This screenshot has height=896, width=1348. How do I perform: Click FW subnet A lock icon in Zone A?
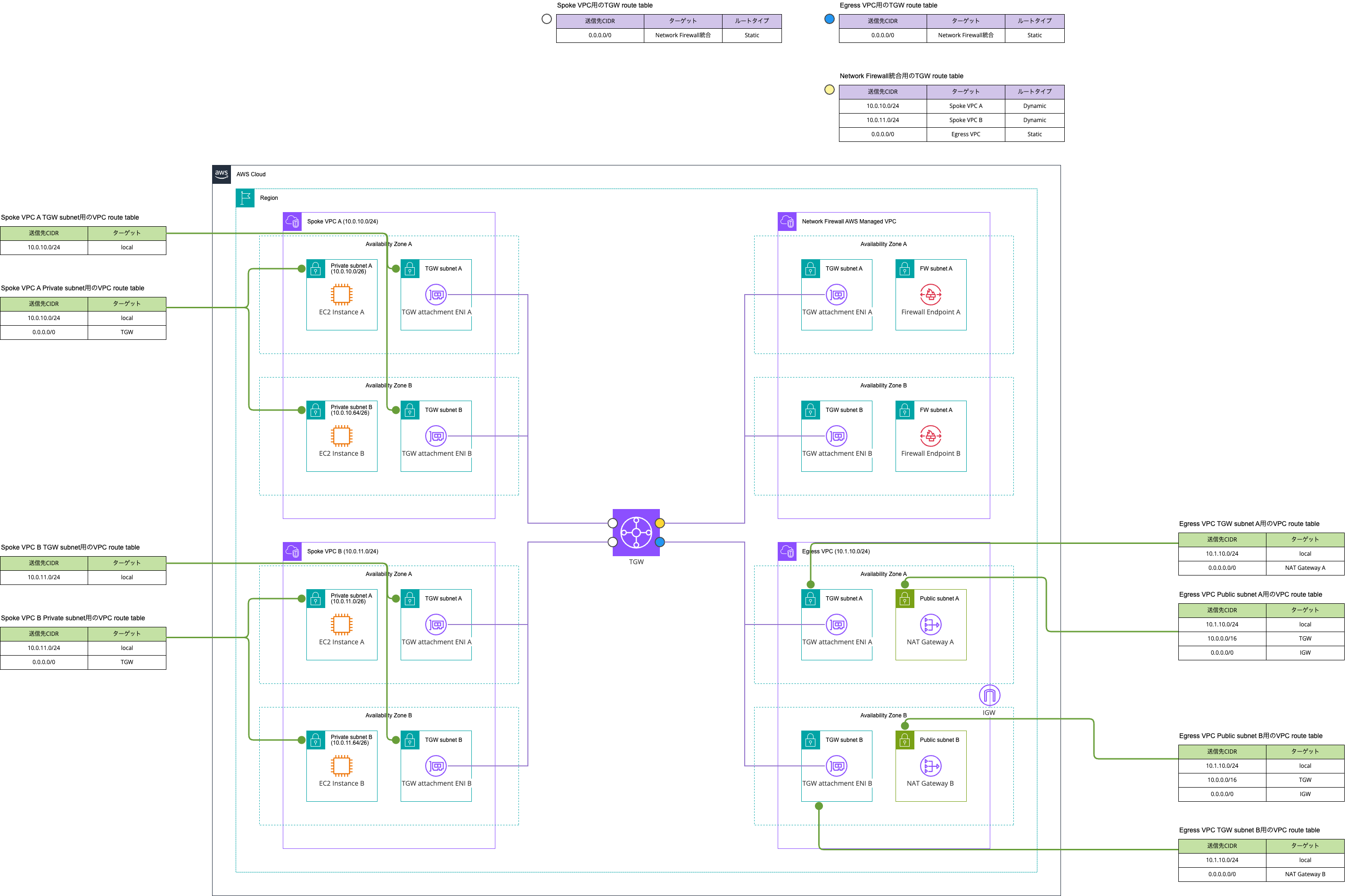pos(905,269)
